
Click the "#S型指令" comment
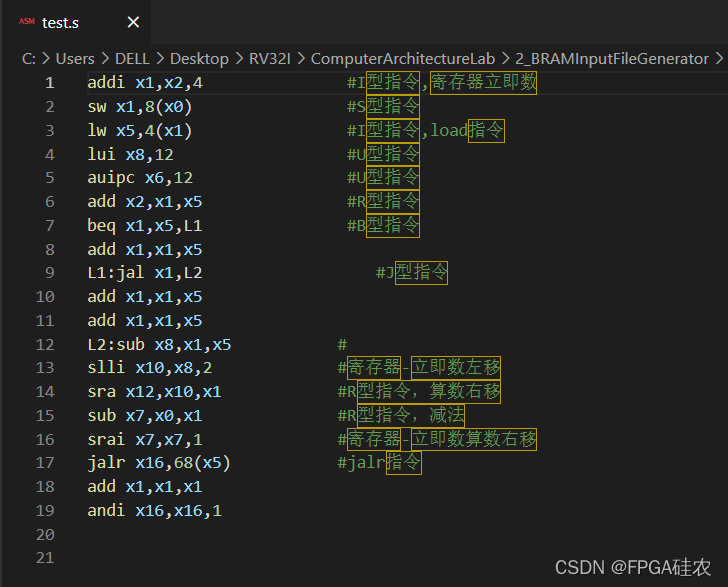(384, 107)
